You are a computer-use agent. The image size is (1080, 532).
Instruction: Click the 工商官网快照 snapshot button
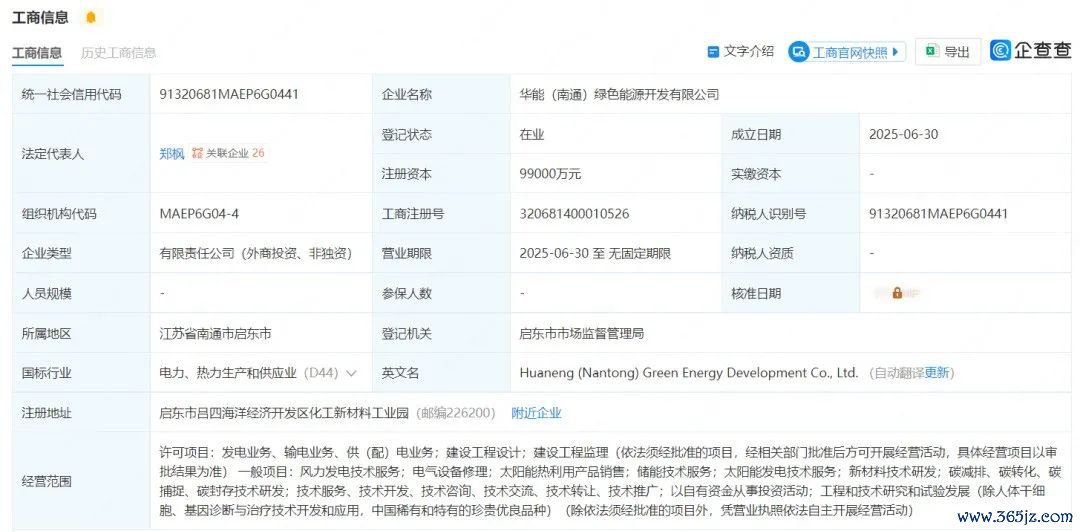(847, 52)
